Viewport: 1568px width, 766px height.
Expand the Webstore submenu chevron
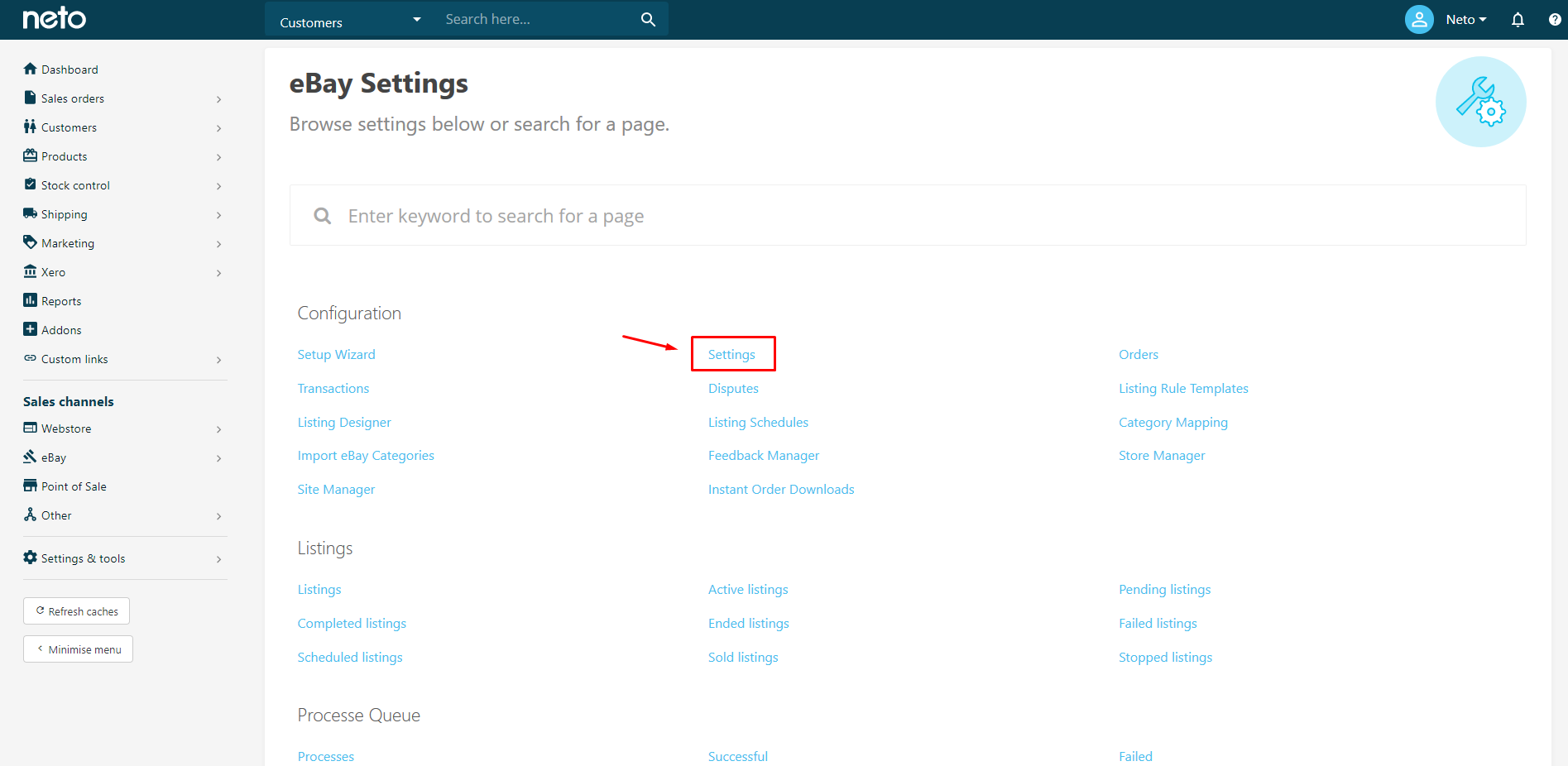tap(219, 429)
